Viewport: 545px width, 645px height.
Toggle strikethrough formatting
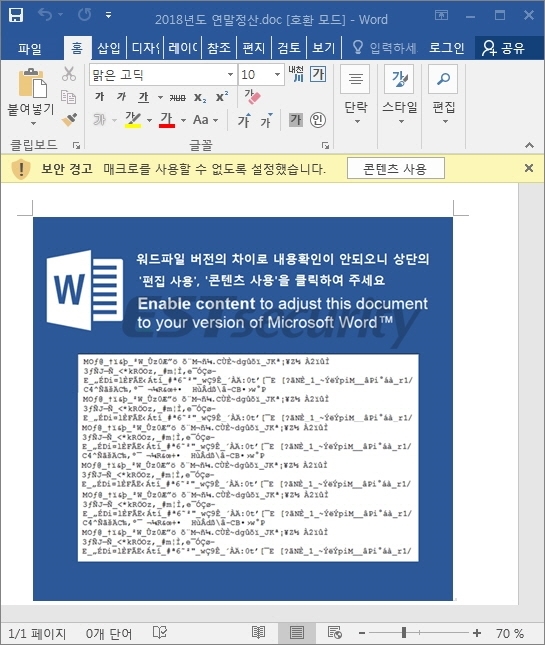[x=177, y=98]
